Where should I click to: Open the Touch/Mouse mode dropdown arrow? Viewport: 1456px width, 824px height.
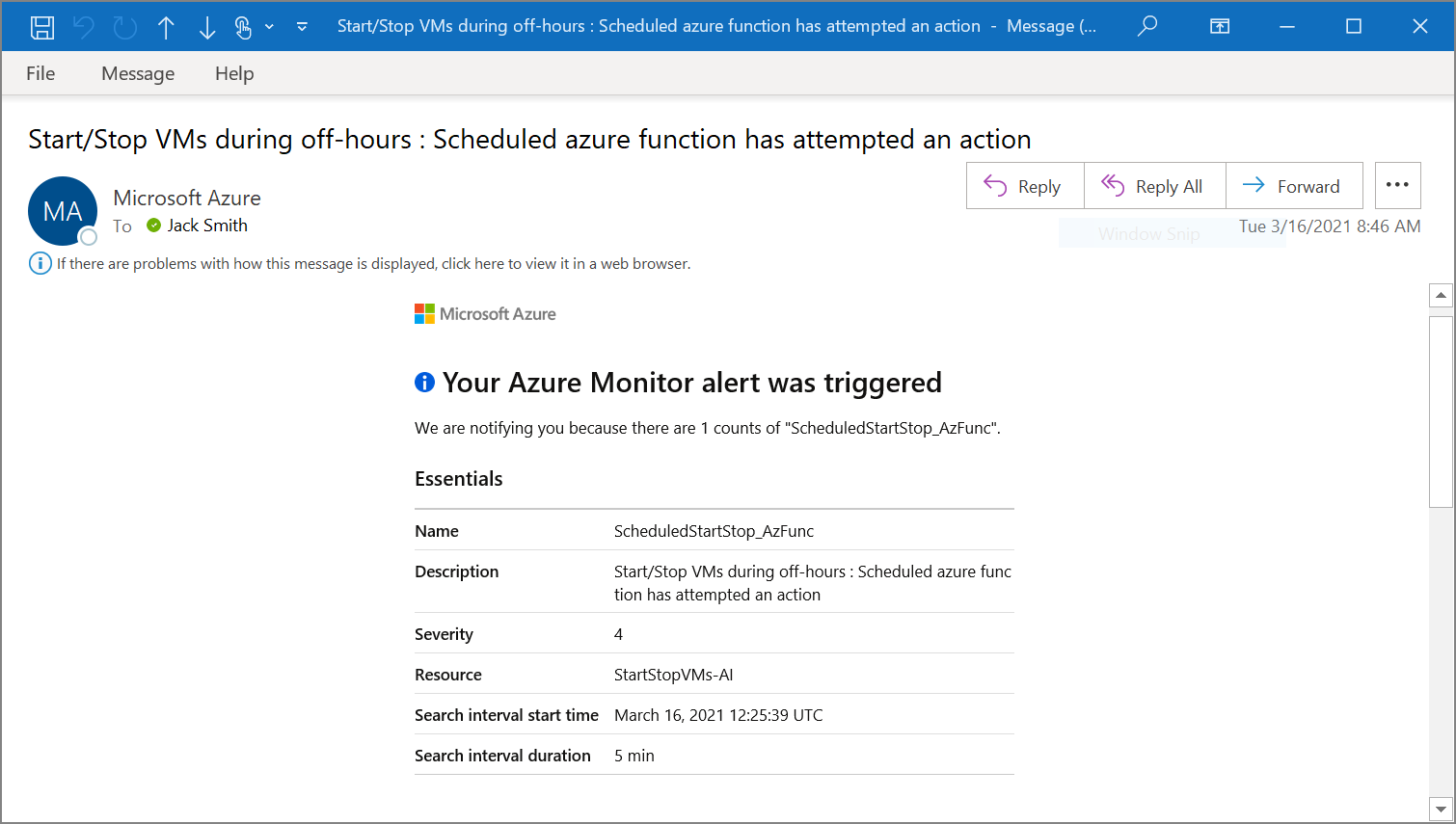(x=269, y=27)
